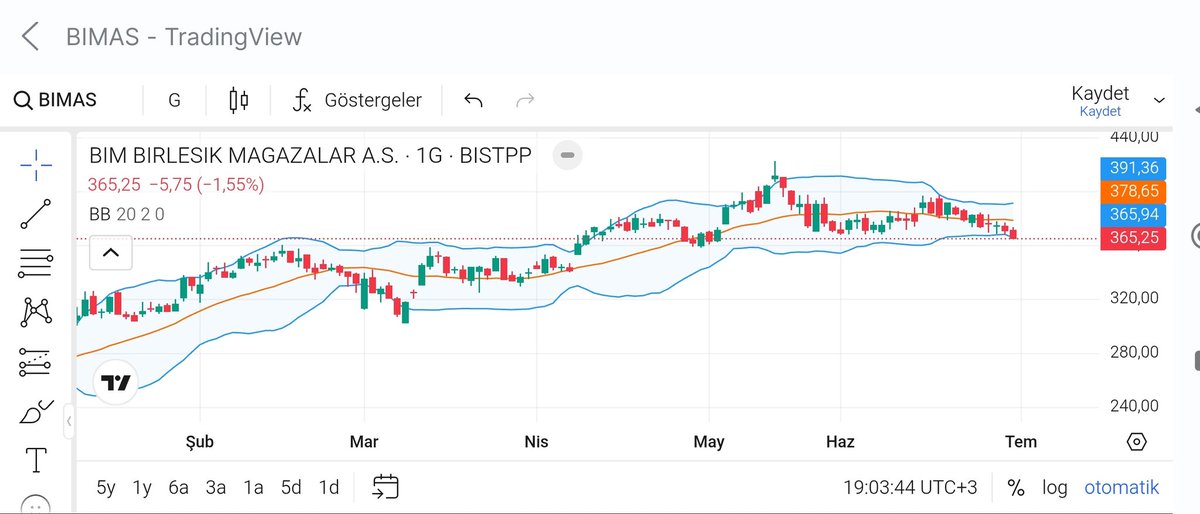Set range to 1d
The image size is (1200, 514).
(x=328, y=488)
